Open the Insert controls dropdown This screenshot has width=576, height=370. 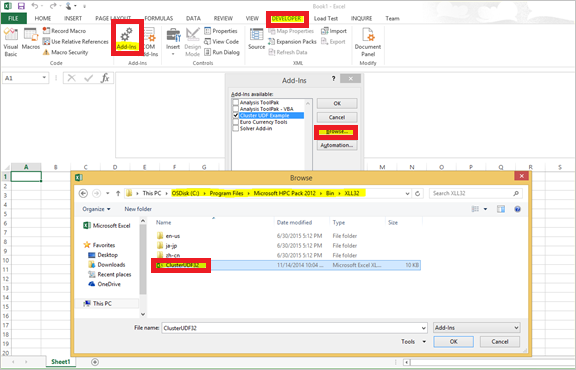point(173,42)
